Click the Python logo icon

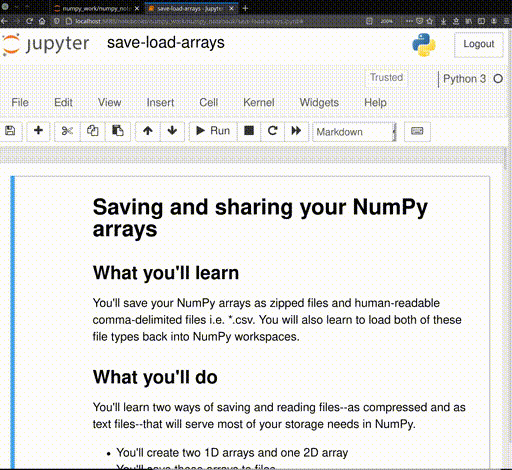point(424,45)
